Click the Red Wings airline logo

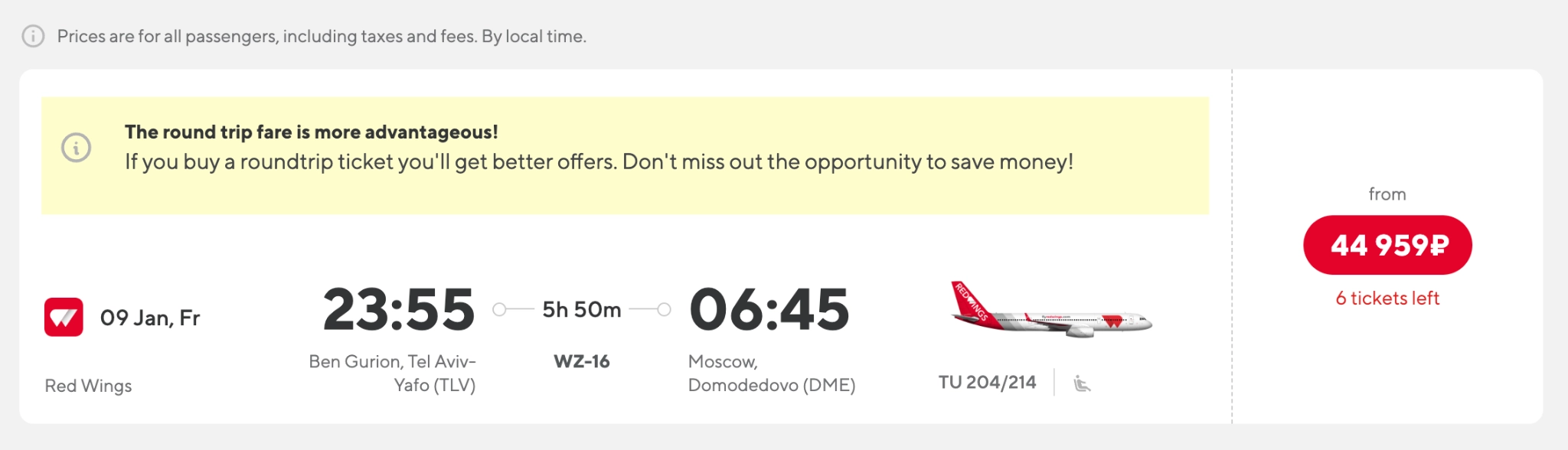pyautogui.click(x=64, y=318)
